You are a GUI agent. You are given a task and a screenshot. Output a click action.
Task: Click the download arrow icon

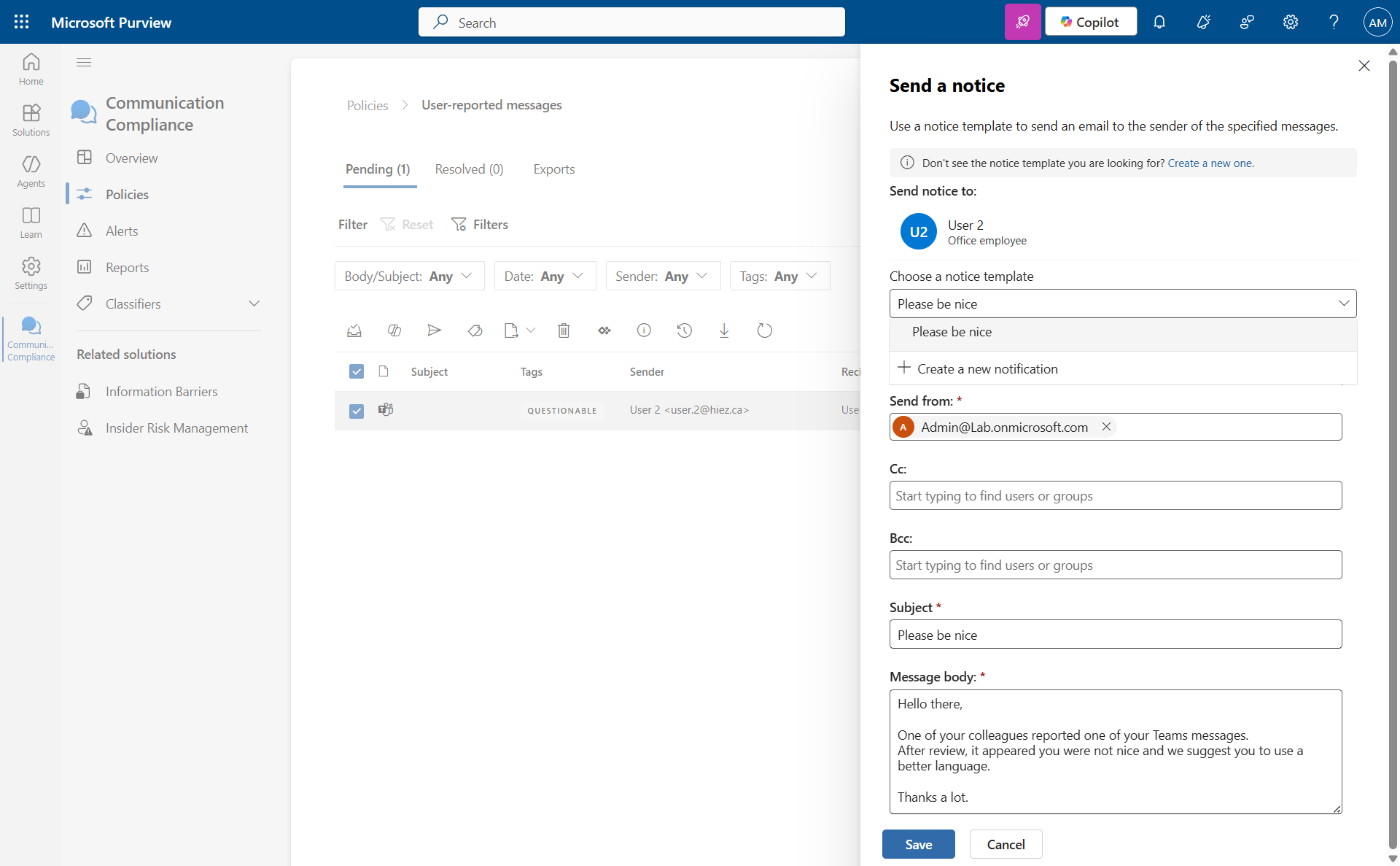pos(724,330)
